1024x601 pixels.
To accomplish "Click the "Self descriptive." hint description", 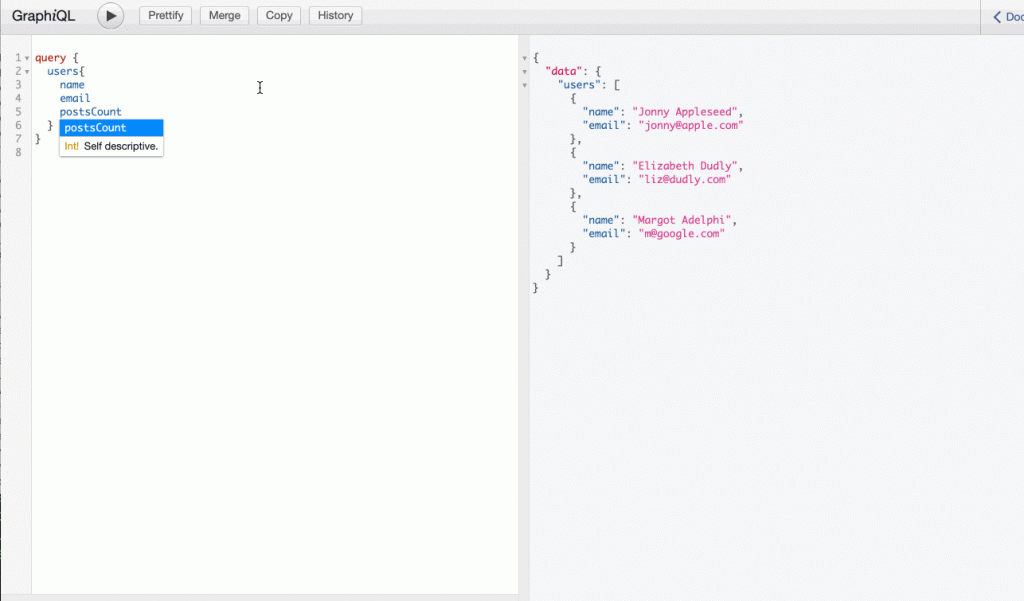I will (x=121, y=146).
